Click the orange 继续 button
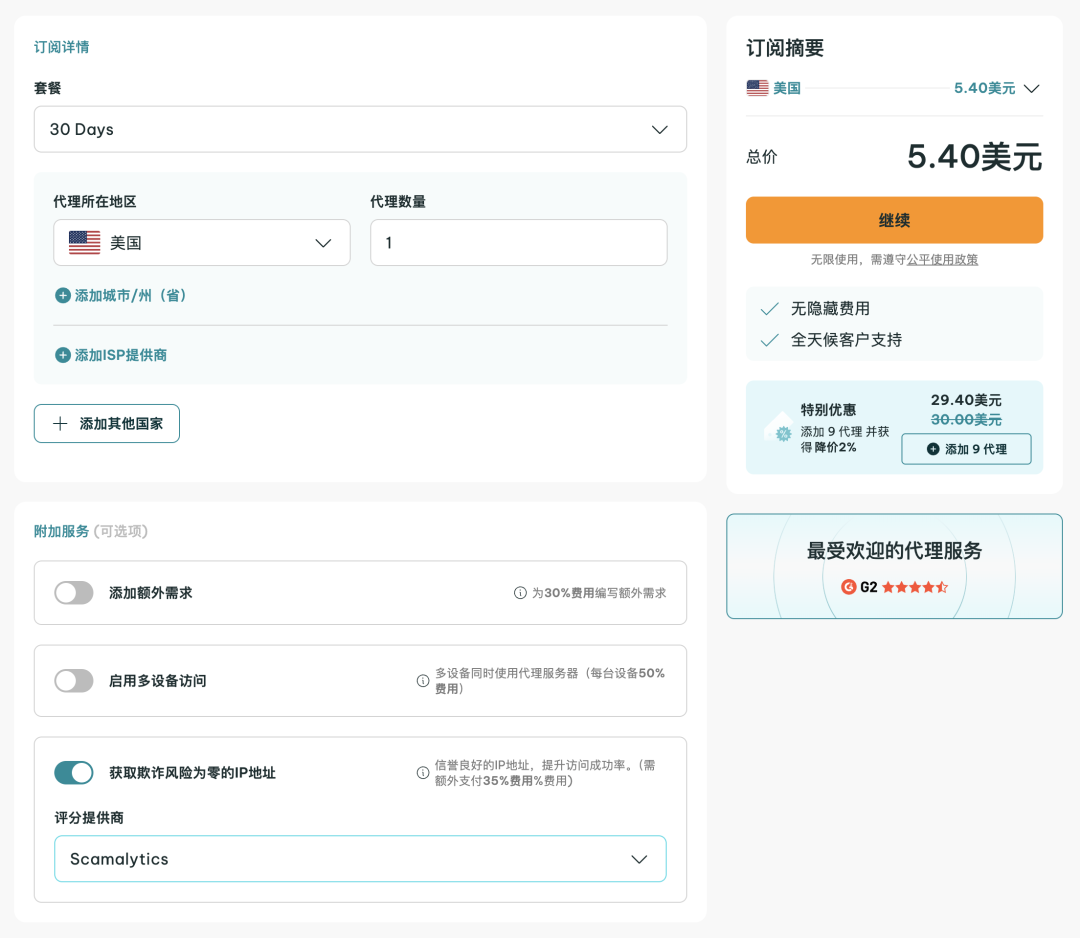The image size is (1080, 938). pyautogui.click(x=894, y=220)
